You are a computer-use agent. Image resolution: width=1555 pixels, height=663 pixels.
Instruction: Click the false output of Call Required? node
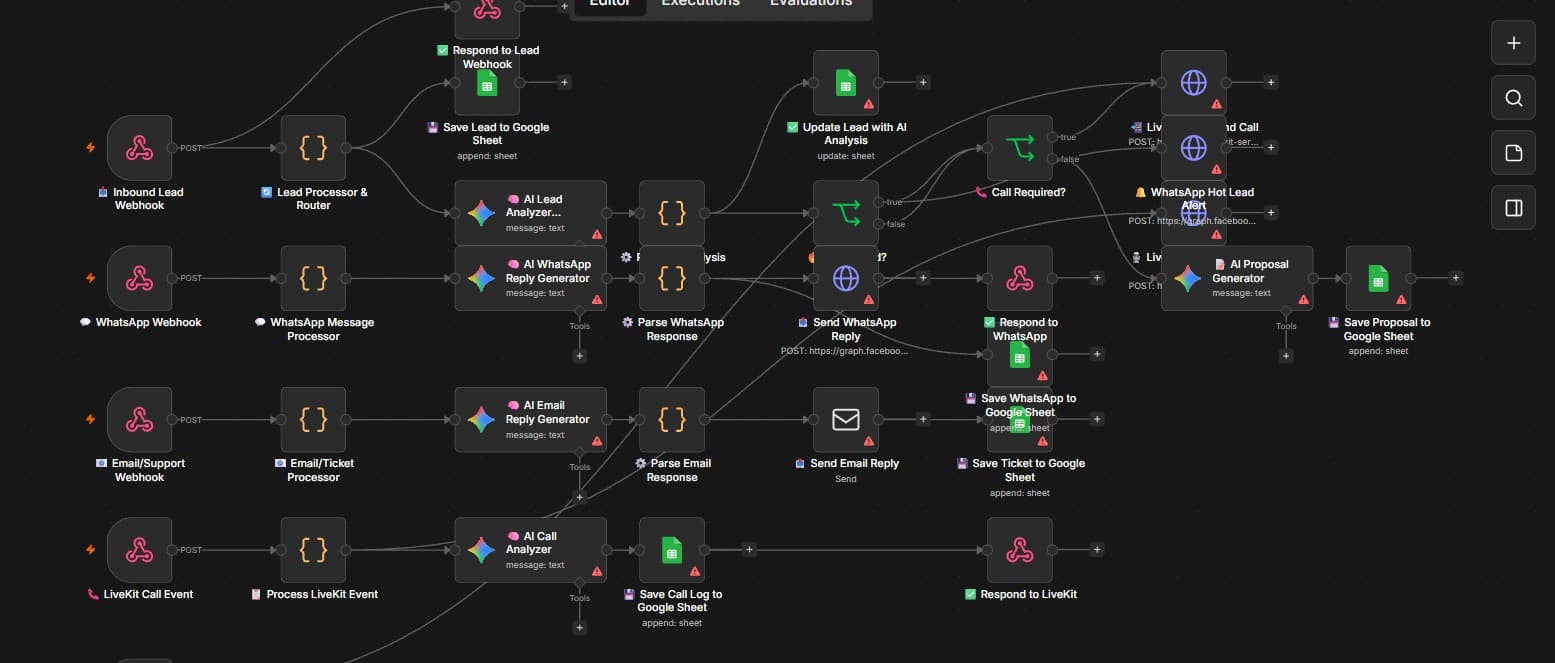point(1052,159)
